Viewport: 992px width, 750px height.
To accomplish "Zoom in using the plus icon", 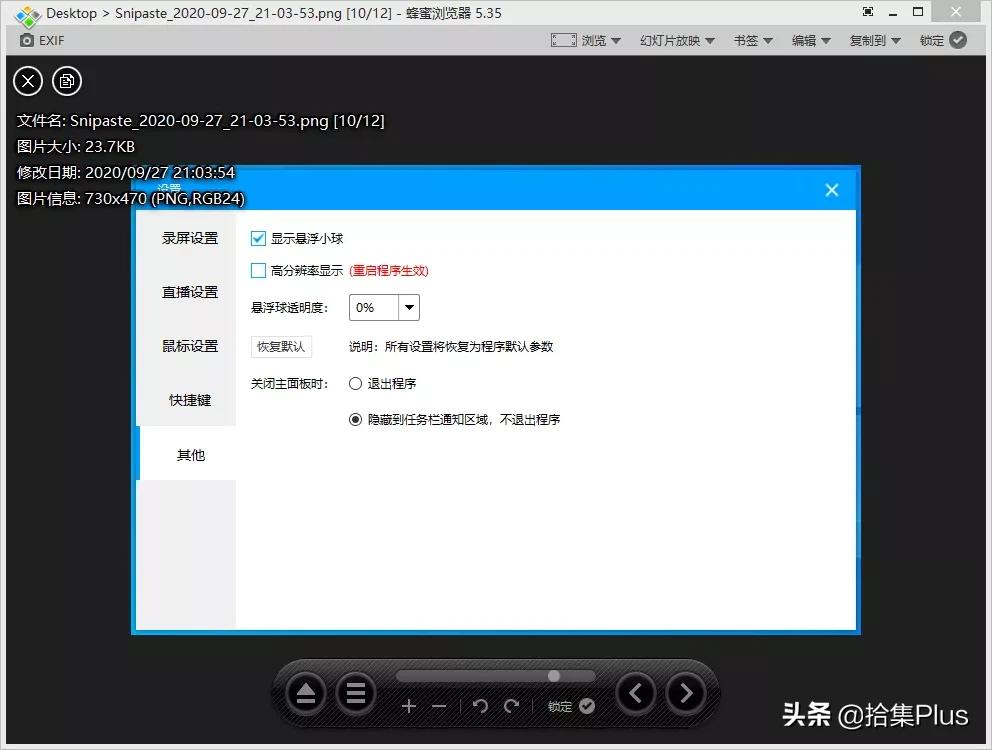I will (409, 707).
